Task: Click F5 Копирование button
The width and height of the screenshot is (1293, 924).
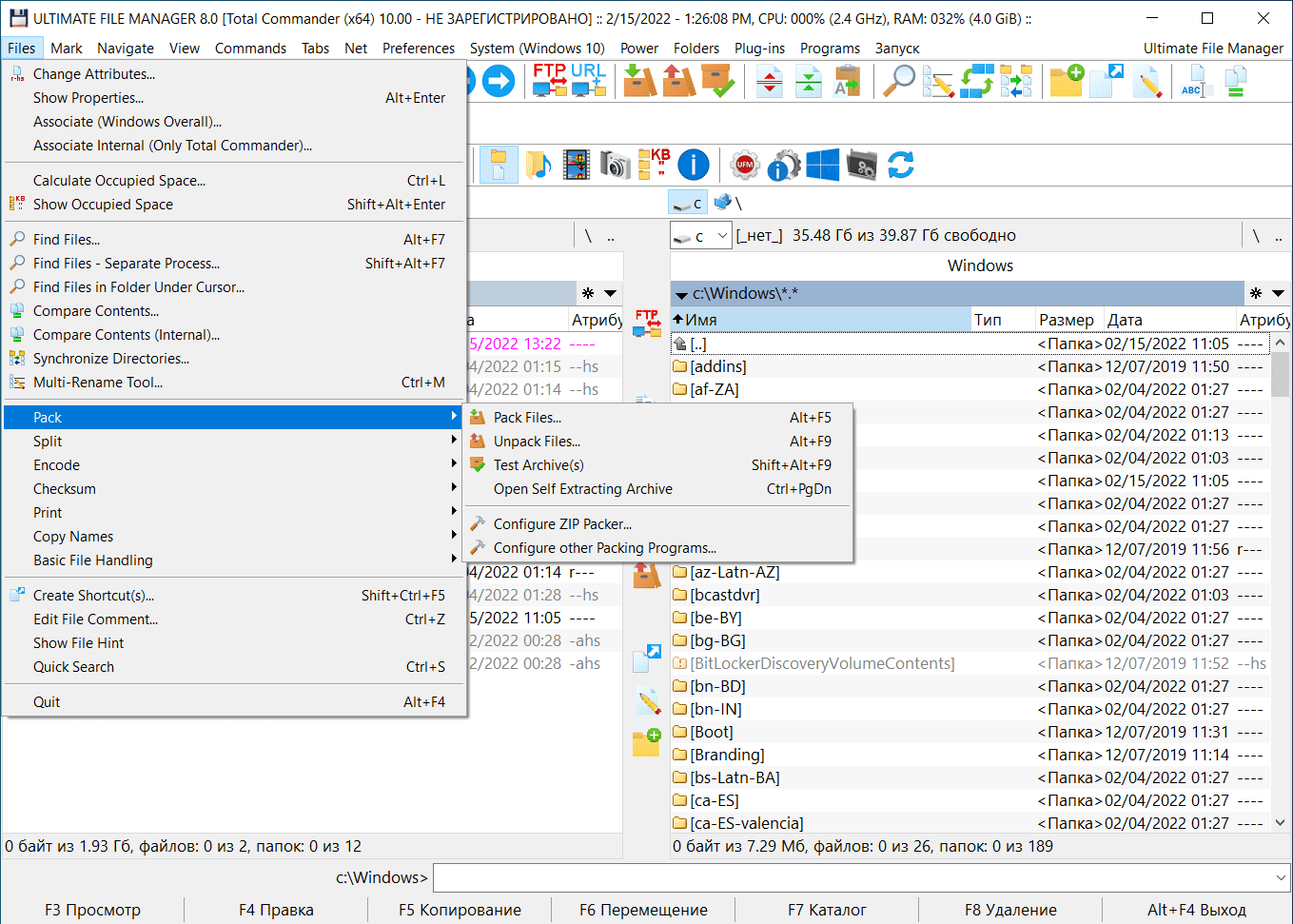Action: coord(460,910)
